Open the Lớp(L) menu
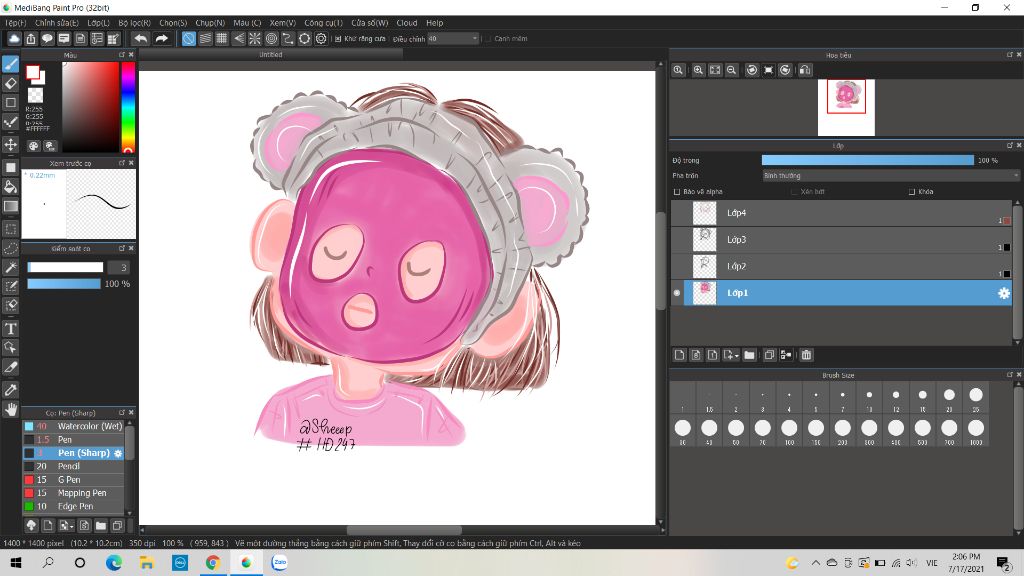This screenshot has height=576, width=1024. [x=99, y=23]
